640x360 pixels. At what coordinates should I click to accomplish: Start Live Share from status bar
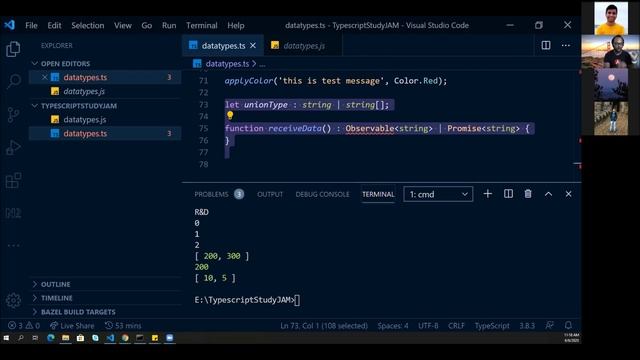click(x=72, y=326)
